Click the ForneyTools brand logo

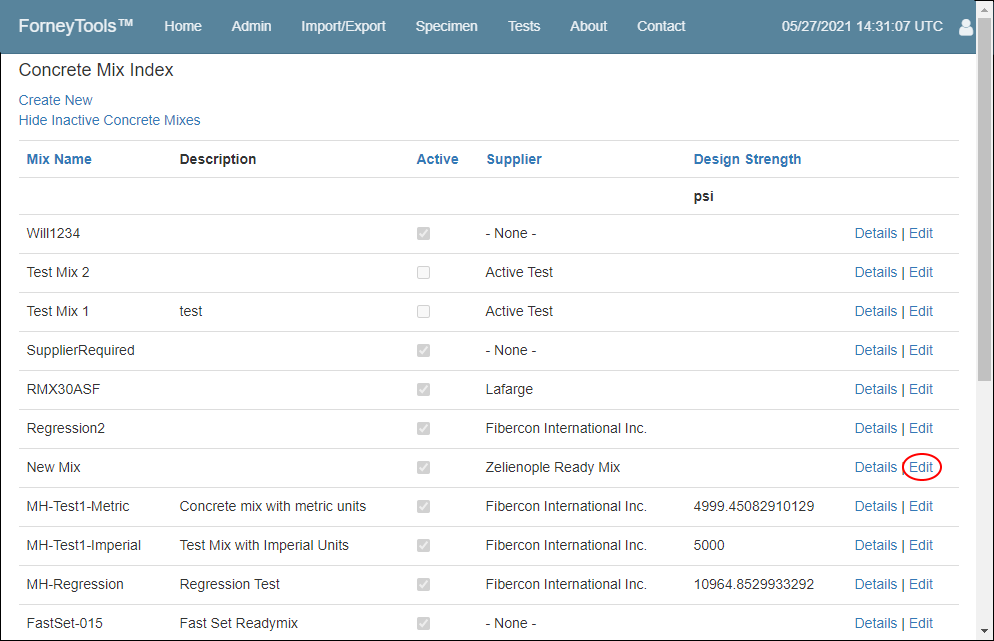[76, 26]
